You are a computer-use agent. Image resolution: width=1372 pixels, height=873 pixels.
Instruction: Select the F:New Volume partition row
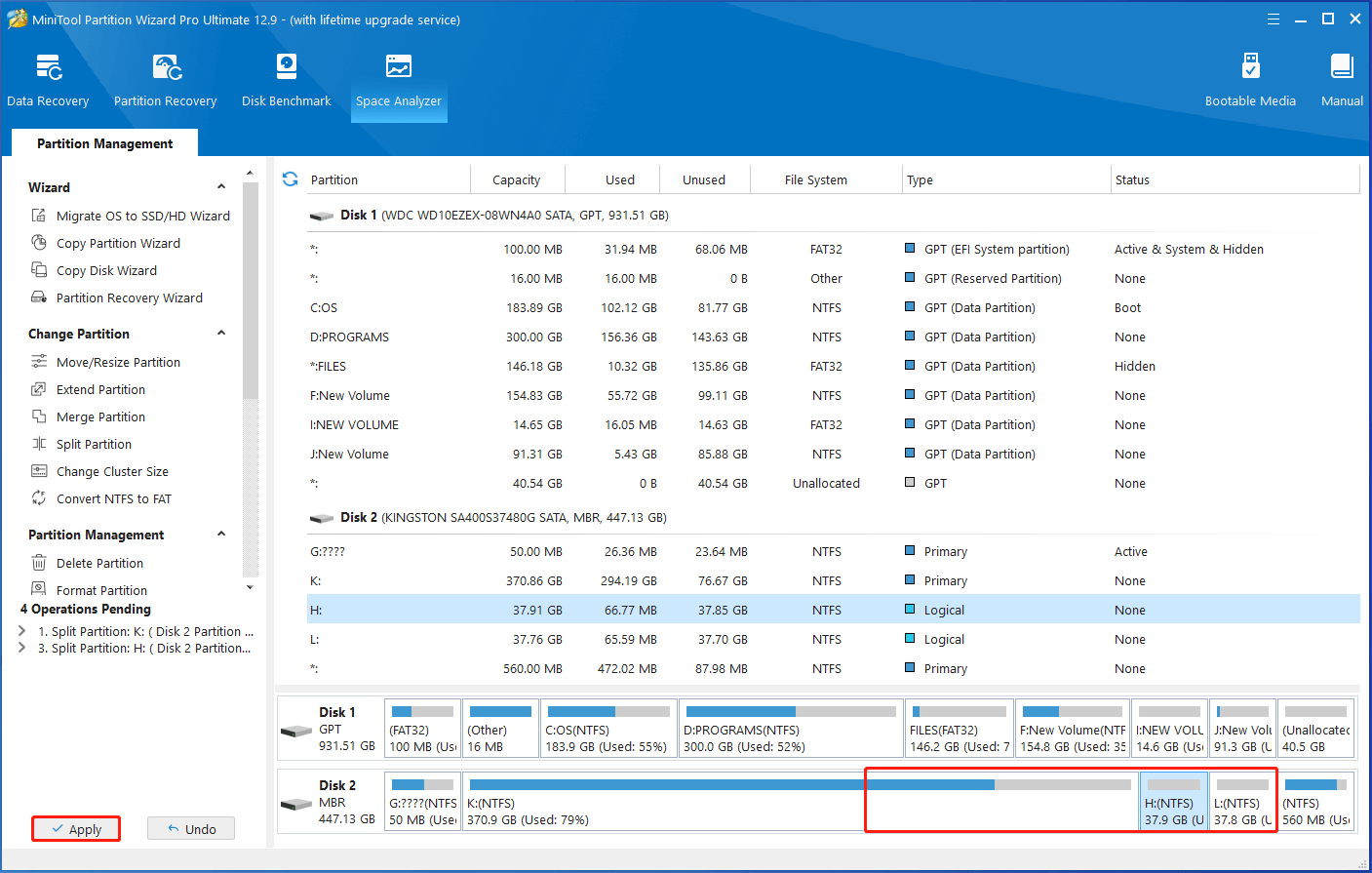click(834, 395)
